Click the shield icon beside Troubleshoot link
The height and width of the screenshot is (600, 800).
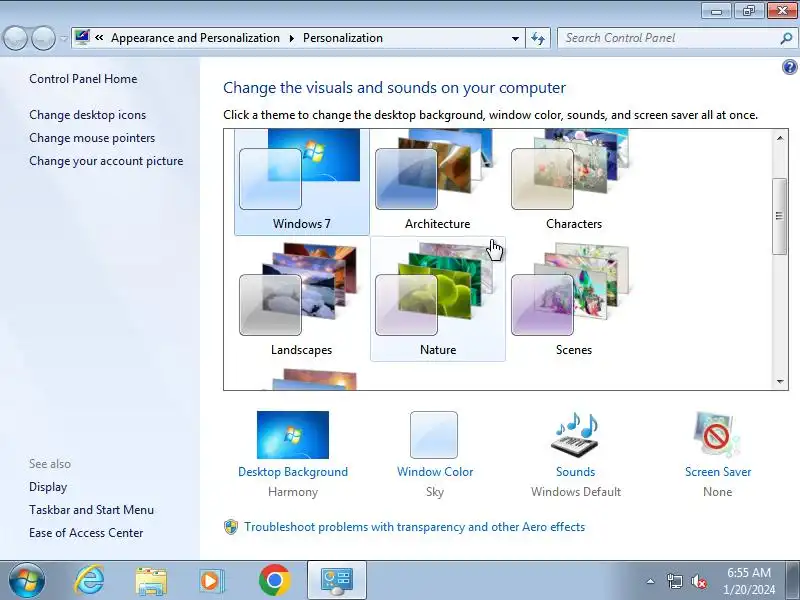tap(231, 527)
